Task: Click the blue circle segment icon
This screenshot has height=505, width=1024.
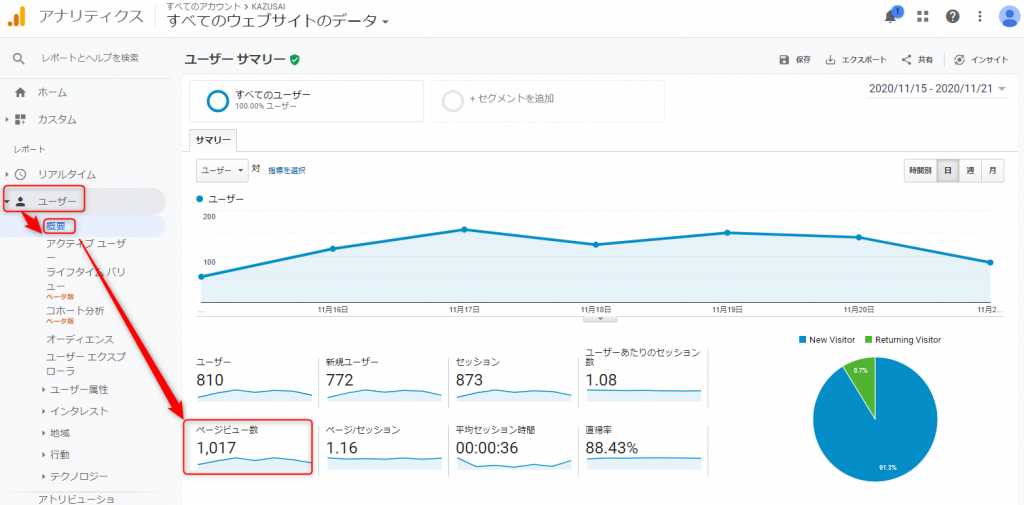Action: coord(217,101)
